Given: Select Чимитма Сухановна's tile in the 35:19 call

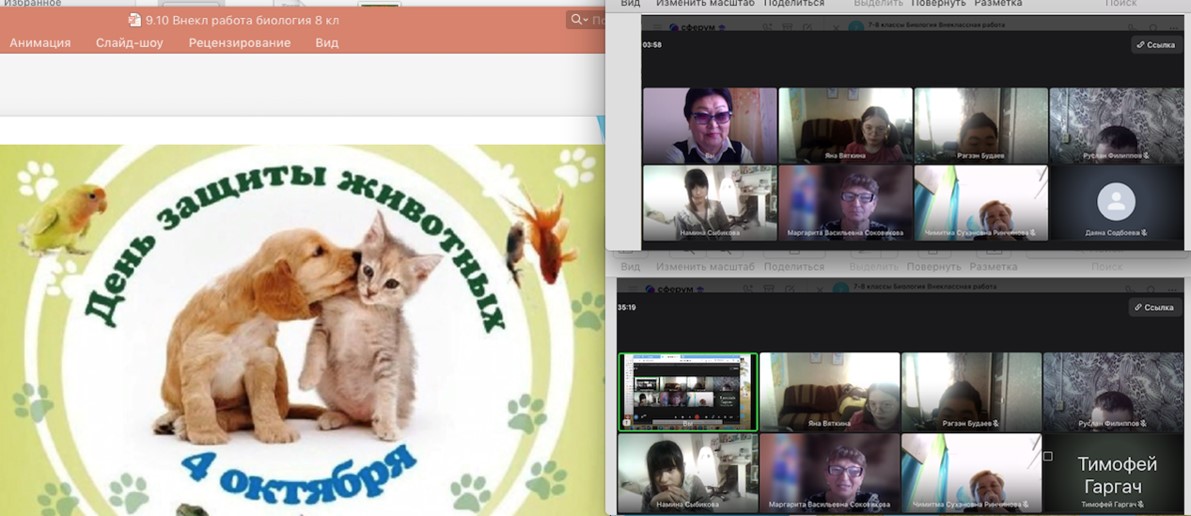Looking at the screenshot, I should 971,473.
